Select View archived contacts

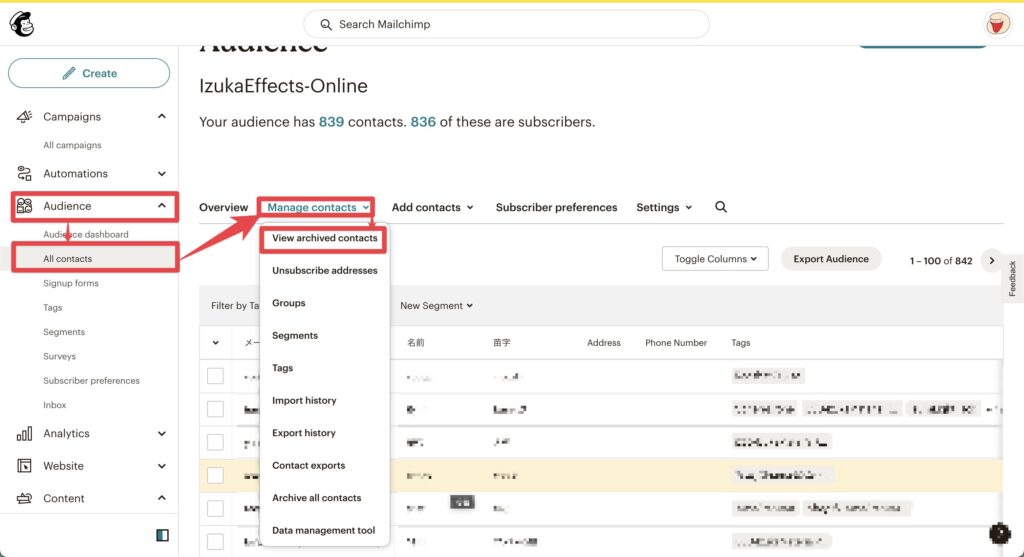tap(325, 238)
